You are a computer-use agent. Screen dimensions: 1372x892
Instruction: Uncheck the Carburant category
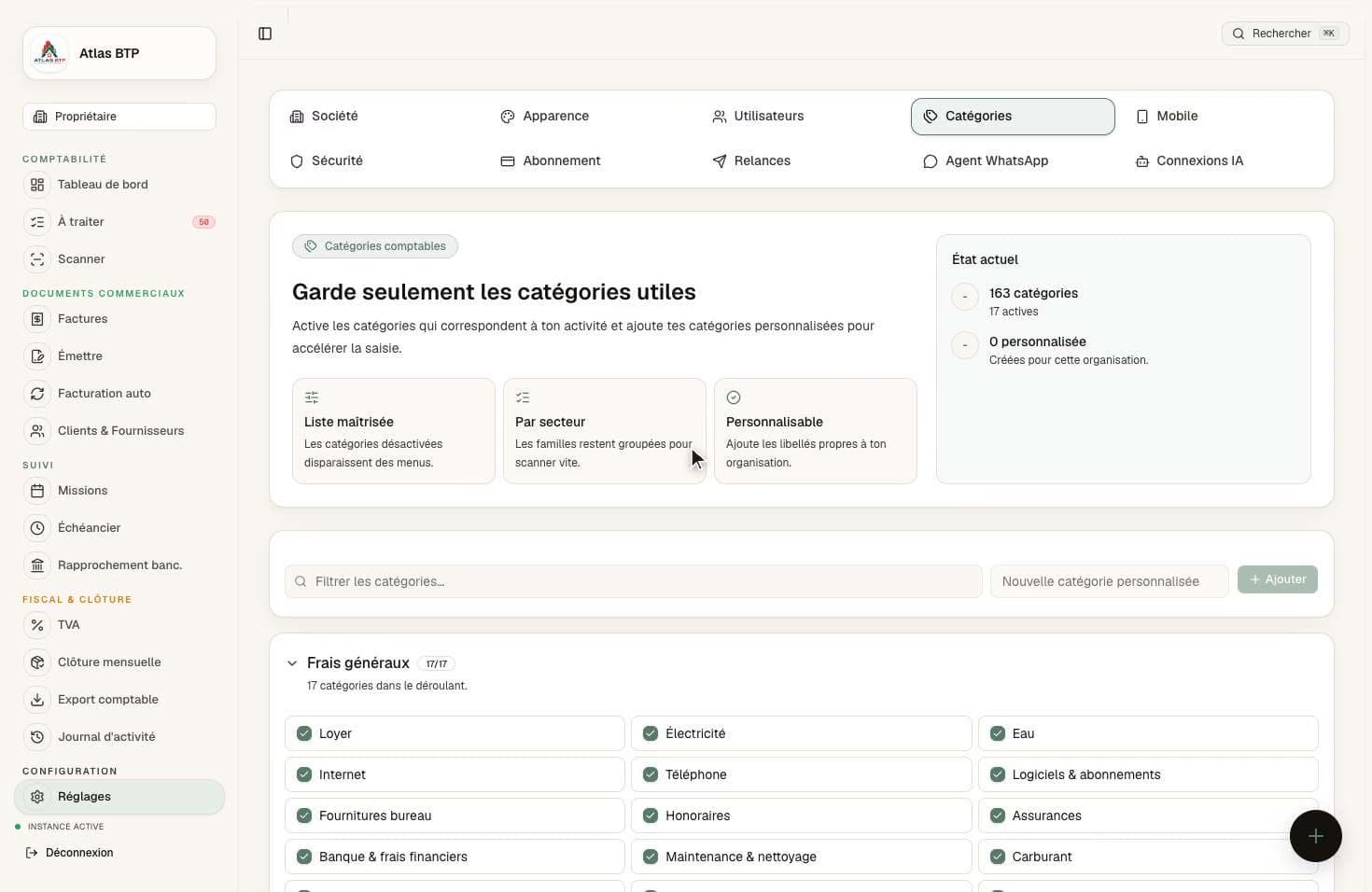998,857
